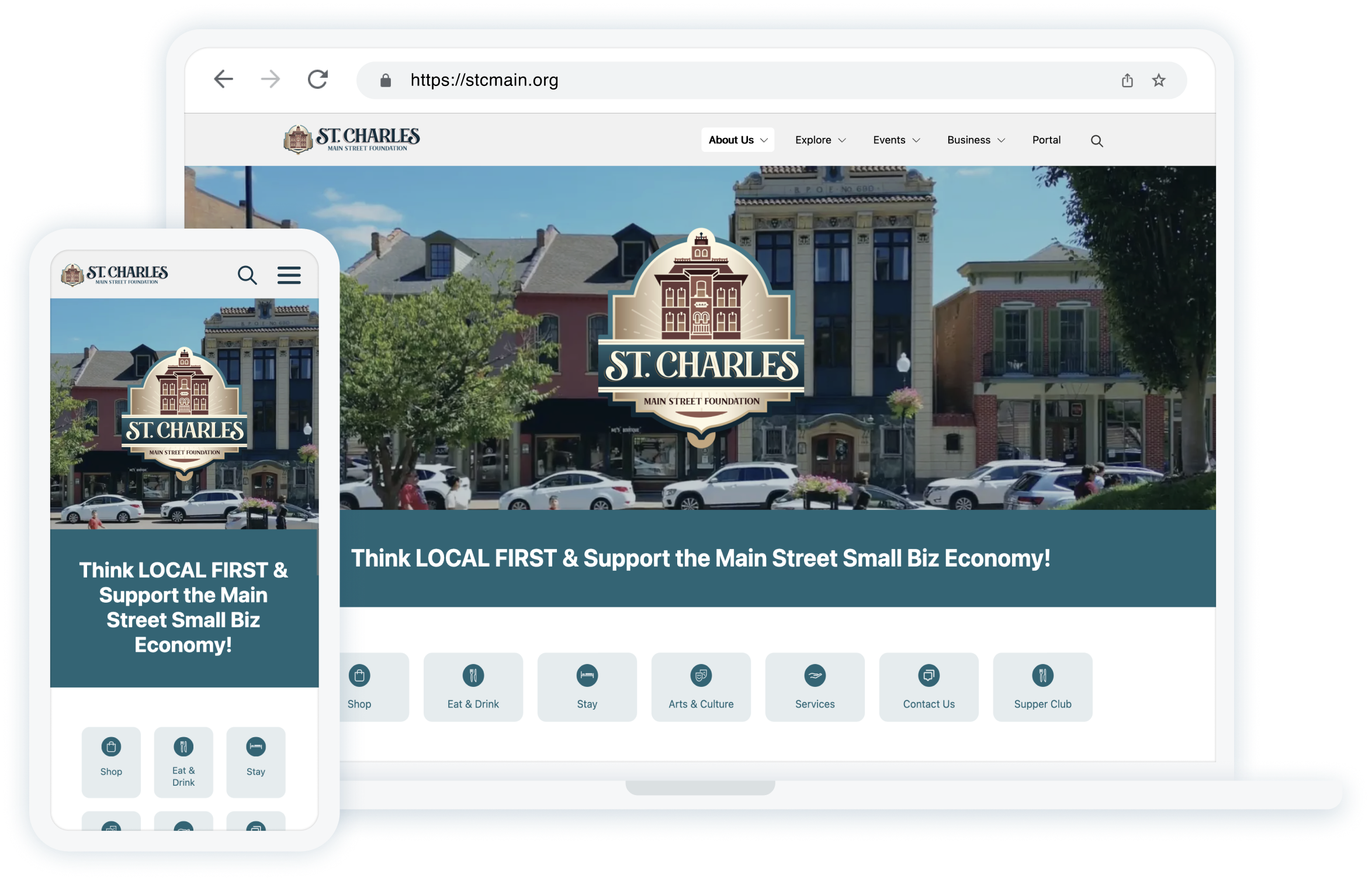Click the Contact Us label
Viewport: 1372px width, 881px height.
[x=929, y=704]
